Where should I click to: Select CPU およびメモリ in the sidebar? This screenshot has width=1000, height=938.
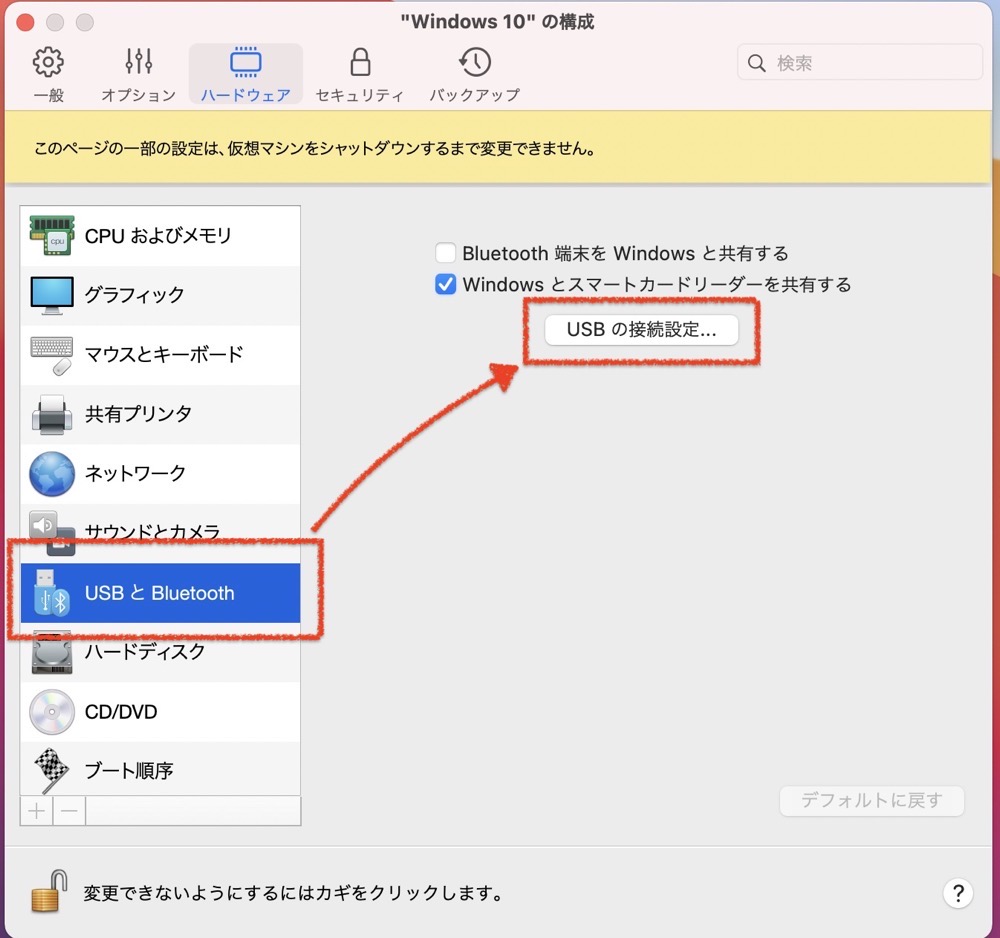tap(160, 236)
